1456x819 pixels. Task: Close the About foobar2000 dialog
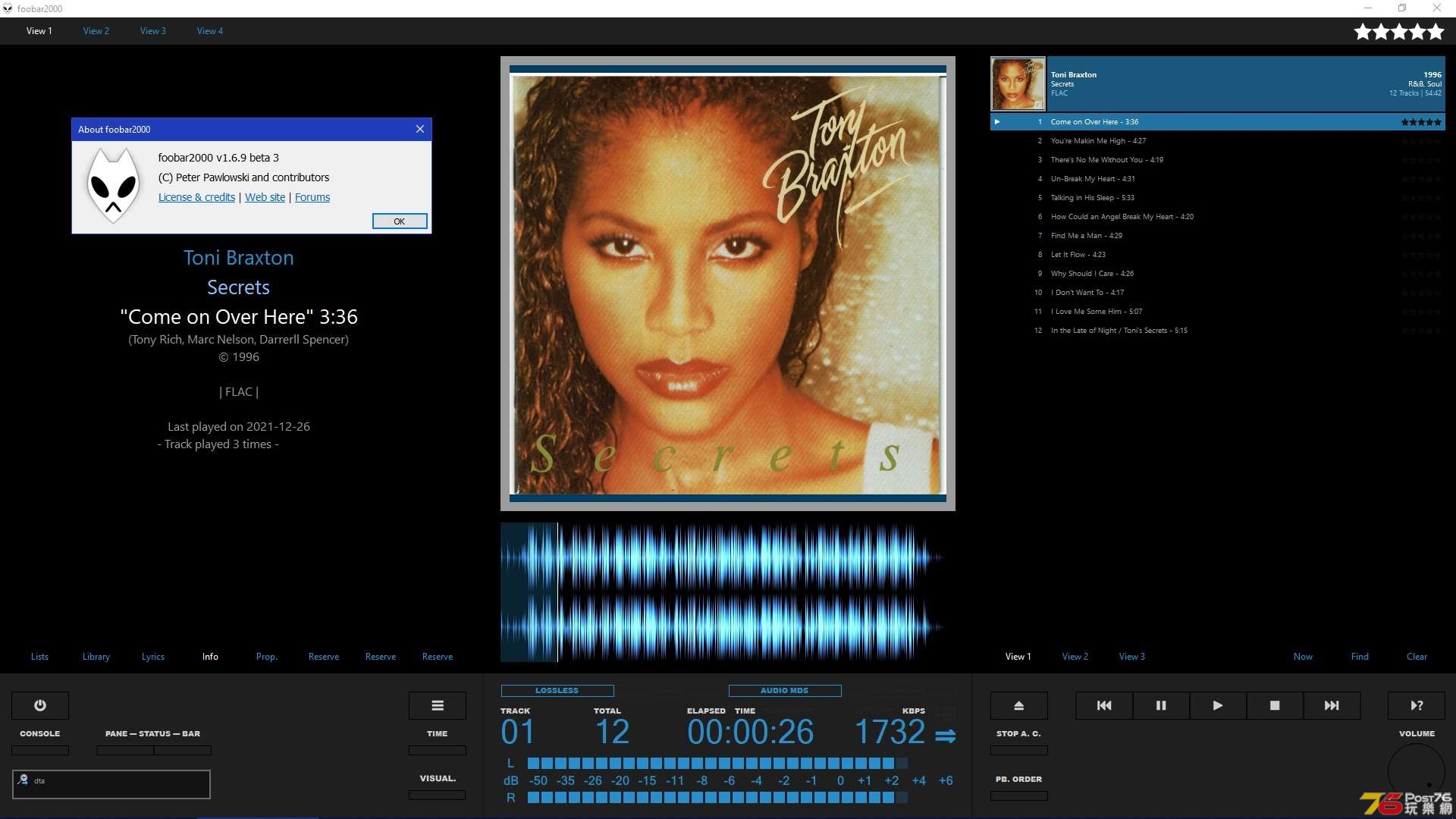click(x=420, y=129)
